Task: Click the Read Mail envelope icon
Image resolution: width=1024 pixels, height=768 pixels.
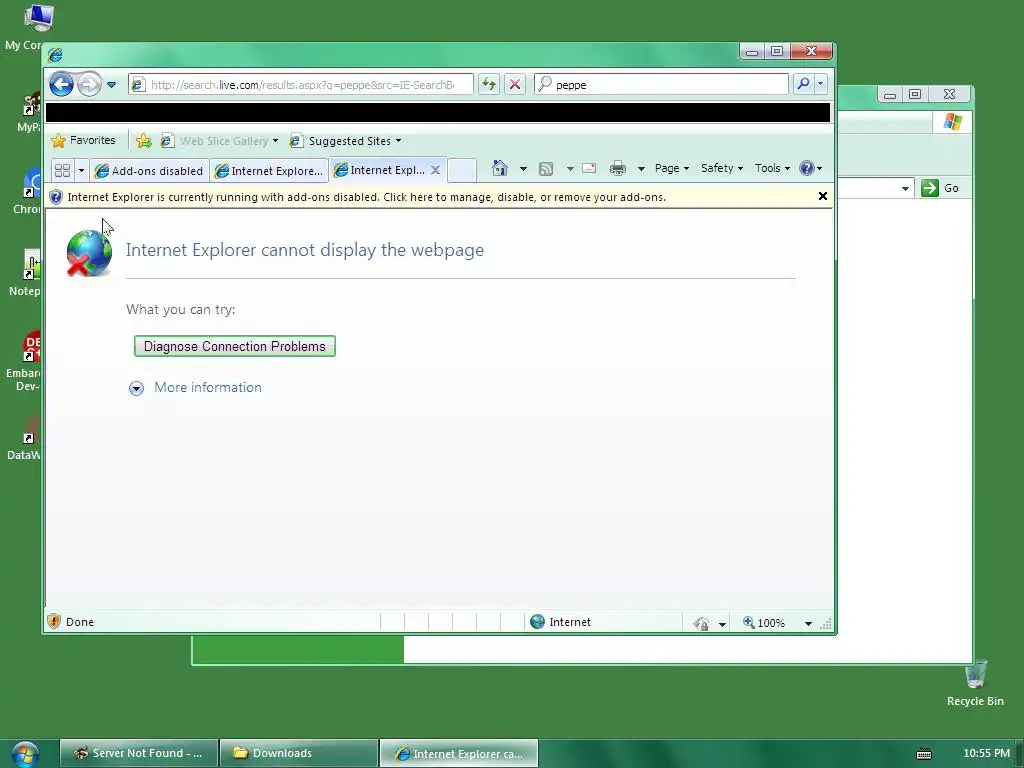Action: 589,168
